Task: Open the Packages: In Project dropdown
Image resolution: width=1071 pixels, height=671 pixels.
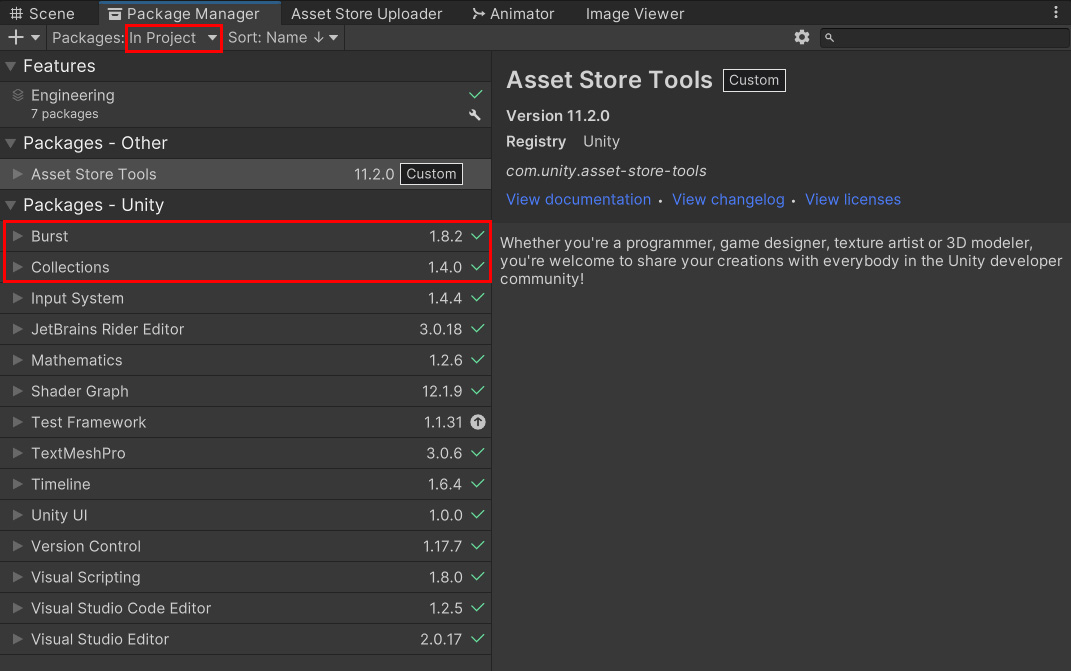Action: tap(173, 38)
